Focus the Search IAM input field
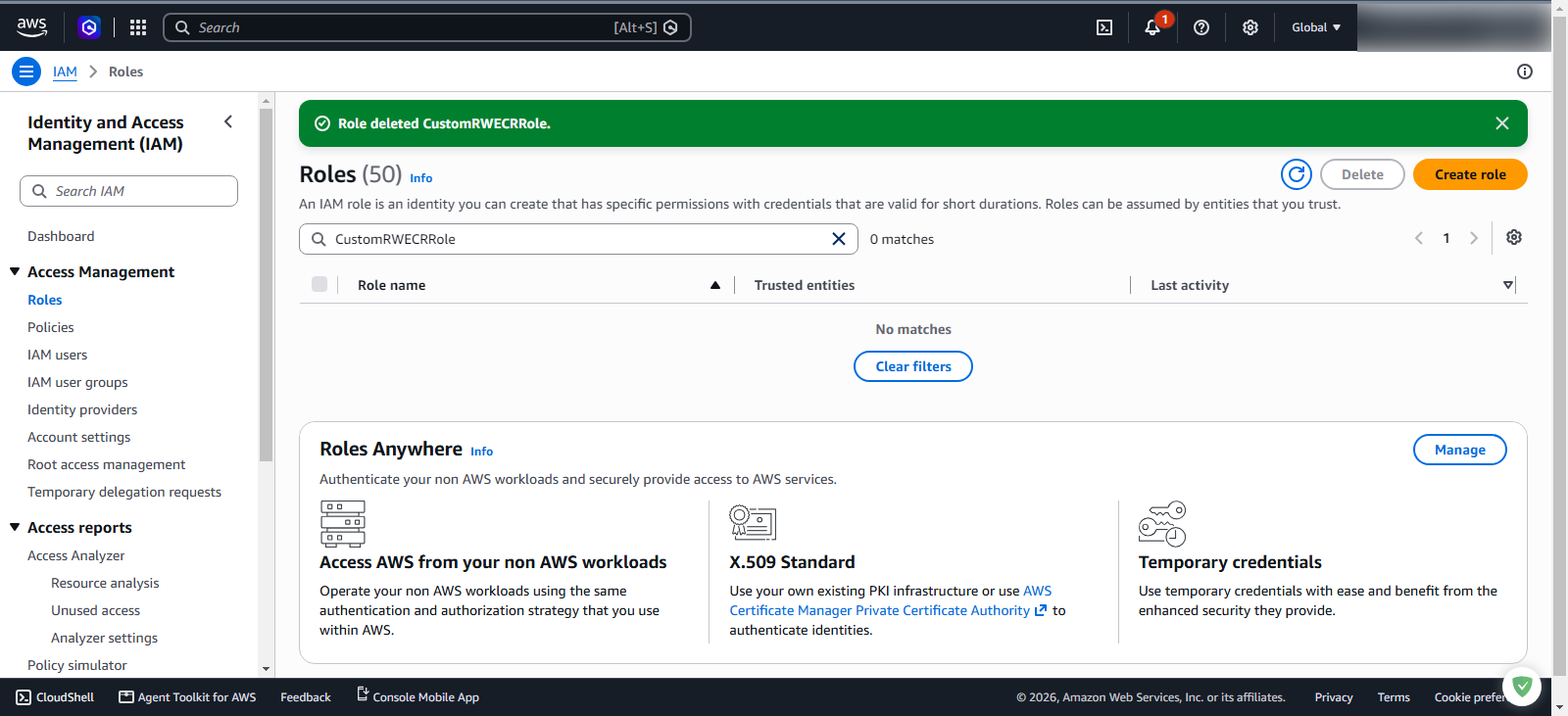1568x716 pixels. click(x=128, y=191)
